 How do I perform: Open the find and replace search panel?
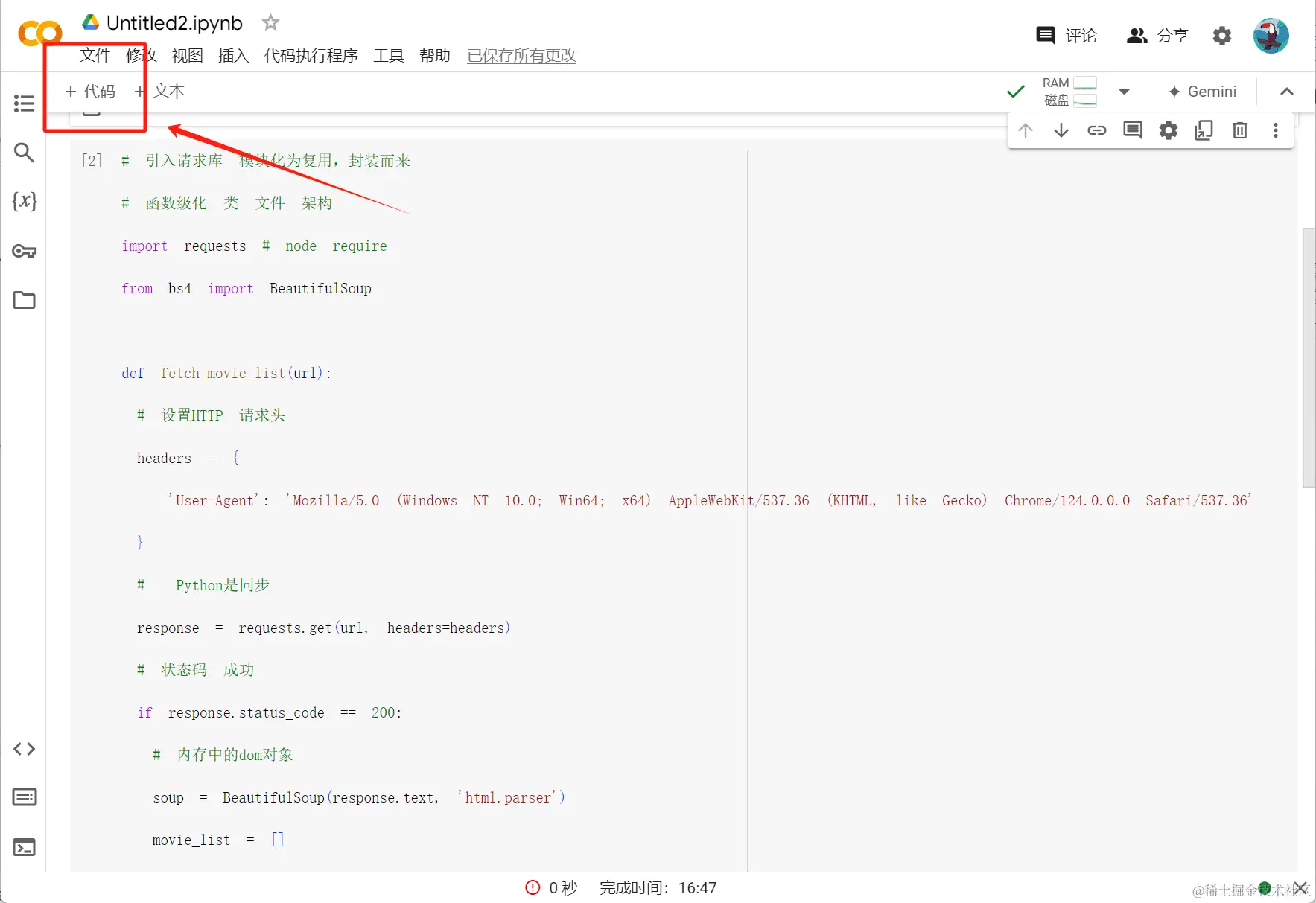point(24,152)
